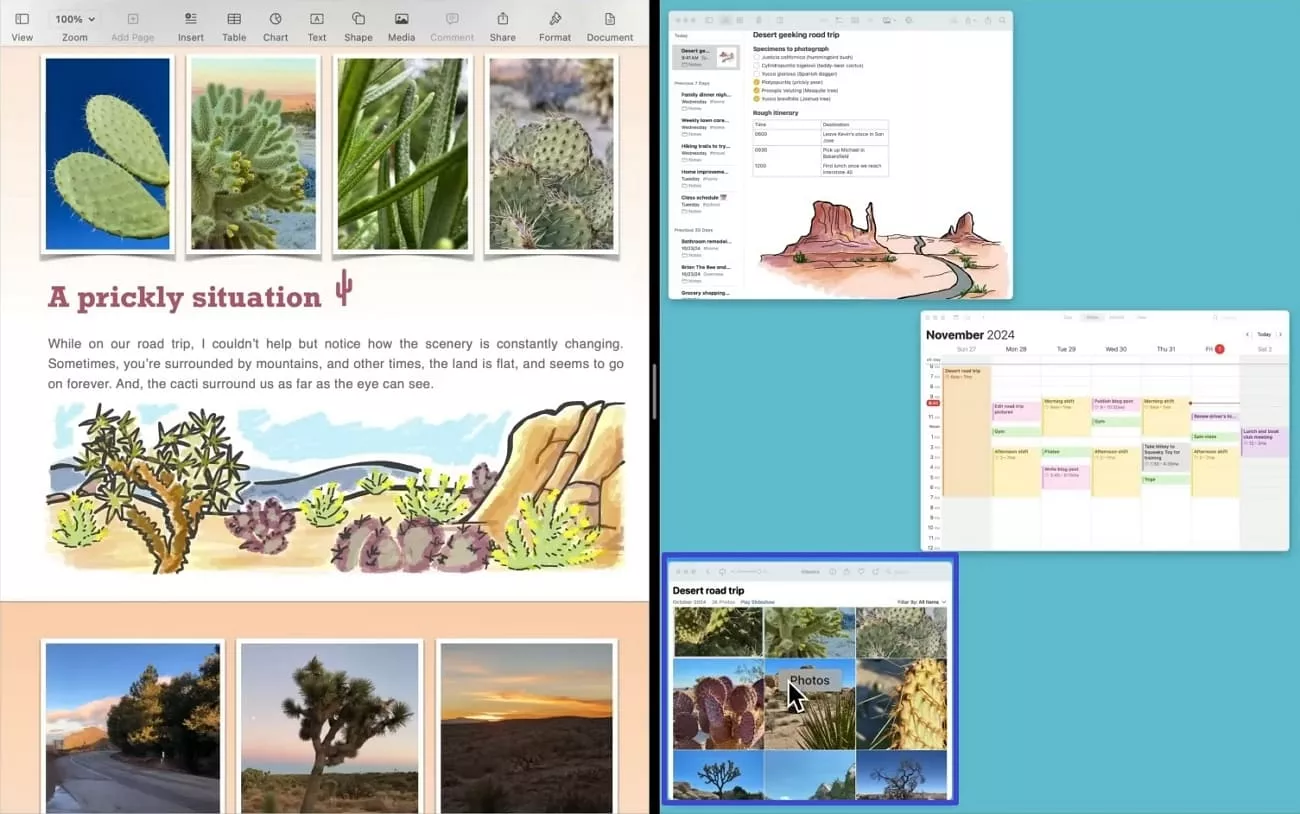The image size is (1300, 814).
Task: Go to next week in Calendar
Action: (1280, 334)
